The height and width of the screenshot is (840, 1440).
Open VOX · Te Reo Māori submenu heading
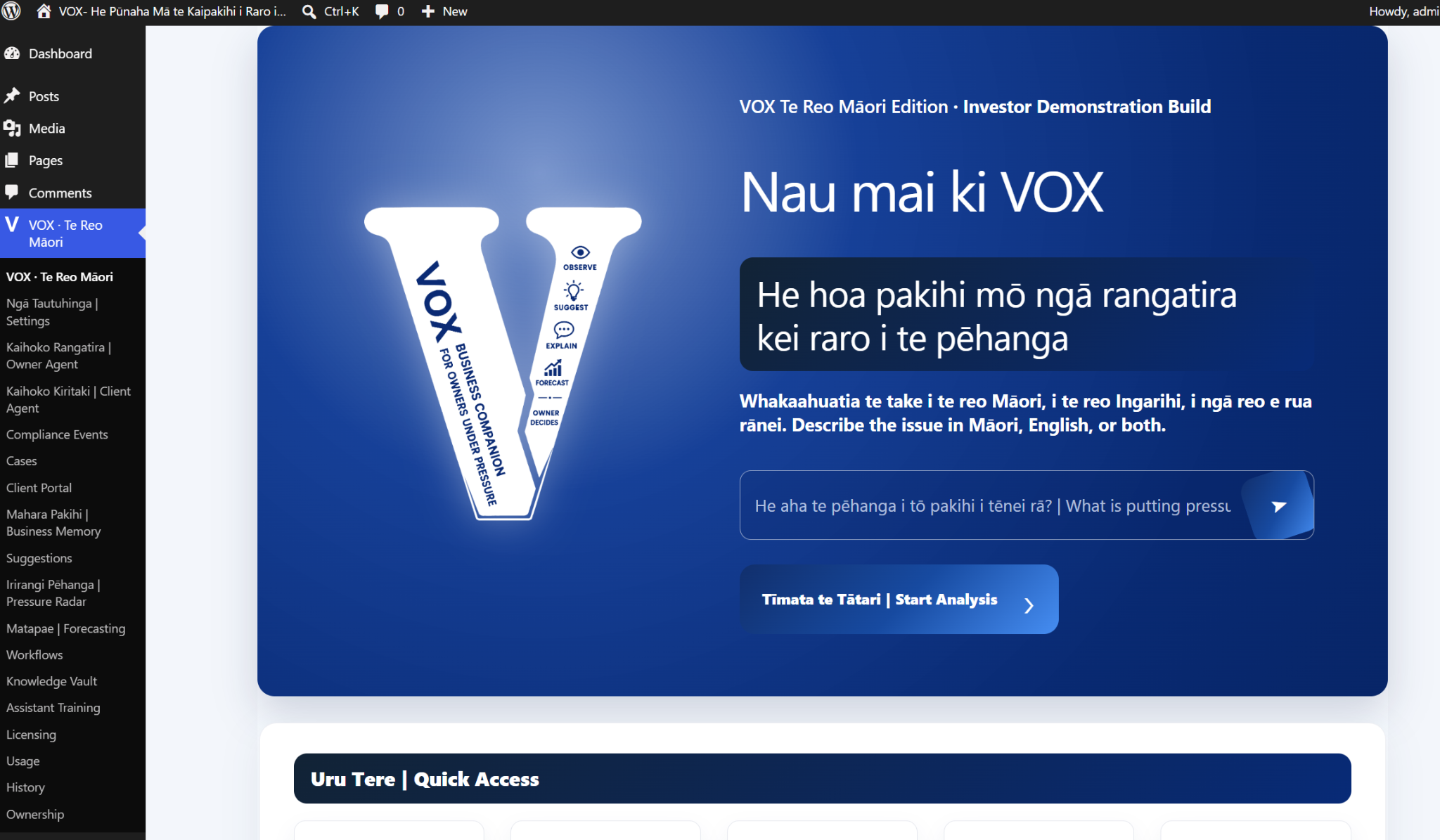[x=59, y=277]
